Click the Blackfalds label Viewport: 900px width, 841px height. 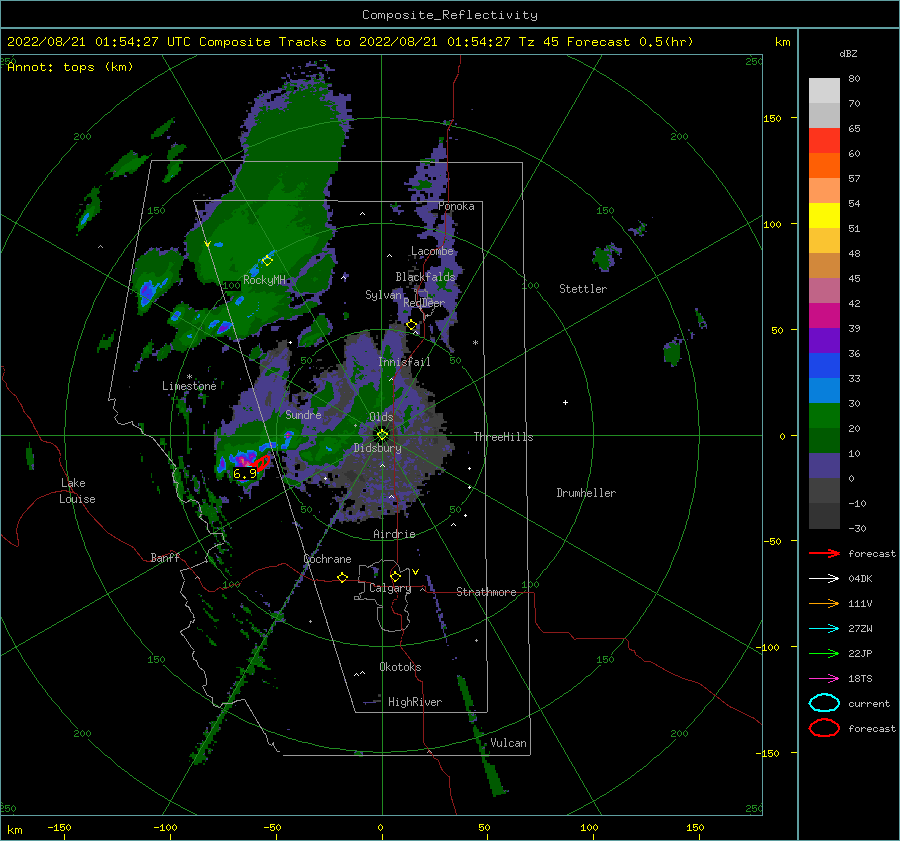tap(425, 277)
